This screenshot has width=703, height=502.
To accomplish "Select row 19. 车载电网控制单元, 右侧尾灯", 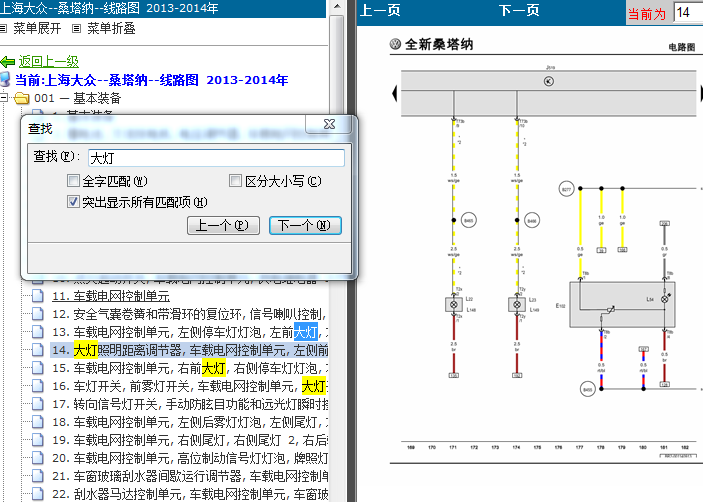I will coord(189,440).
